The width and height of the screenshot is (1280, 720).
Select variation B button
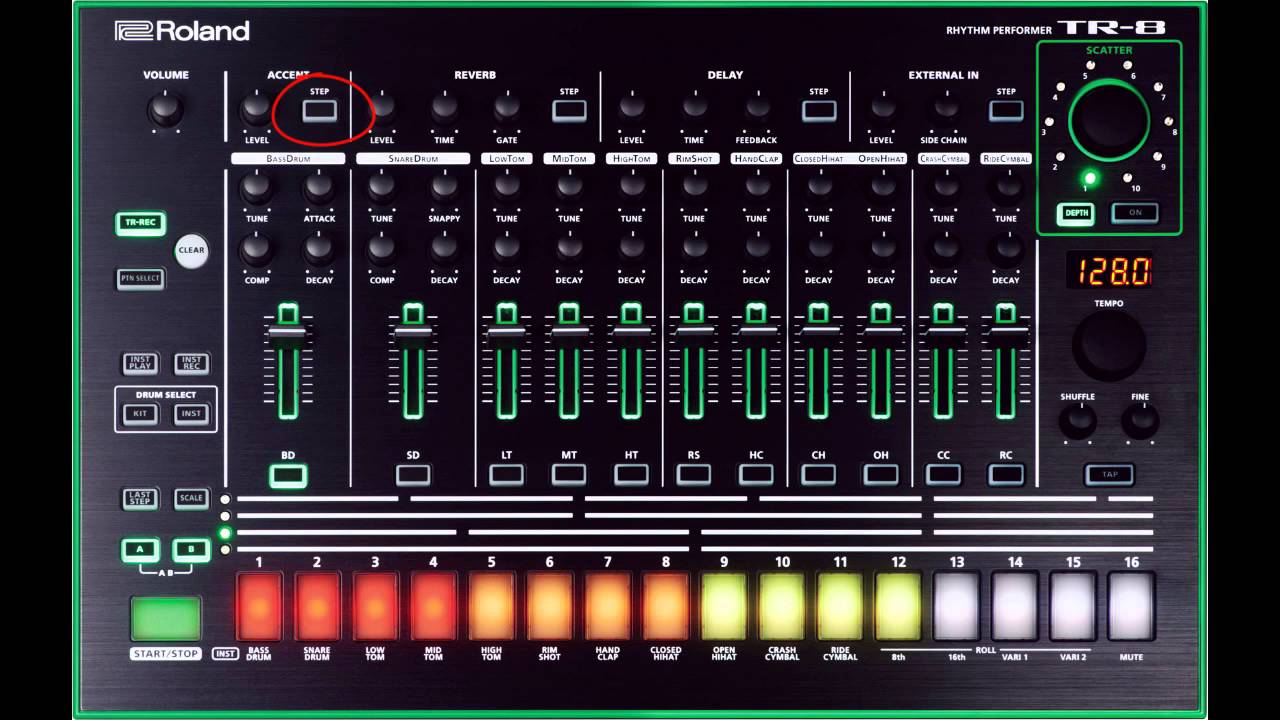point(191,549)
